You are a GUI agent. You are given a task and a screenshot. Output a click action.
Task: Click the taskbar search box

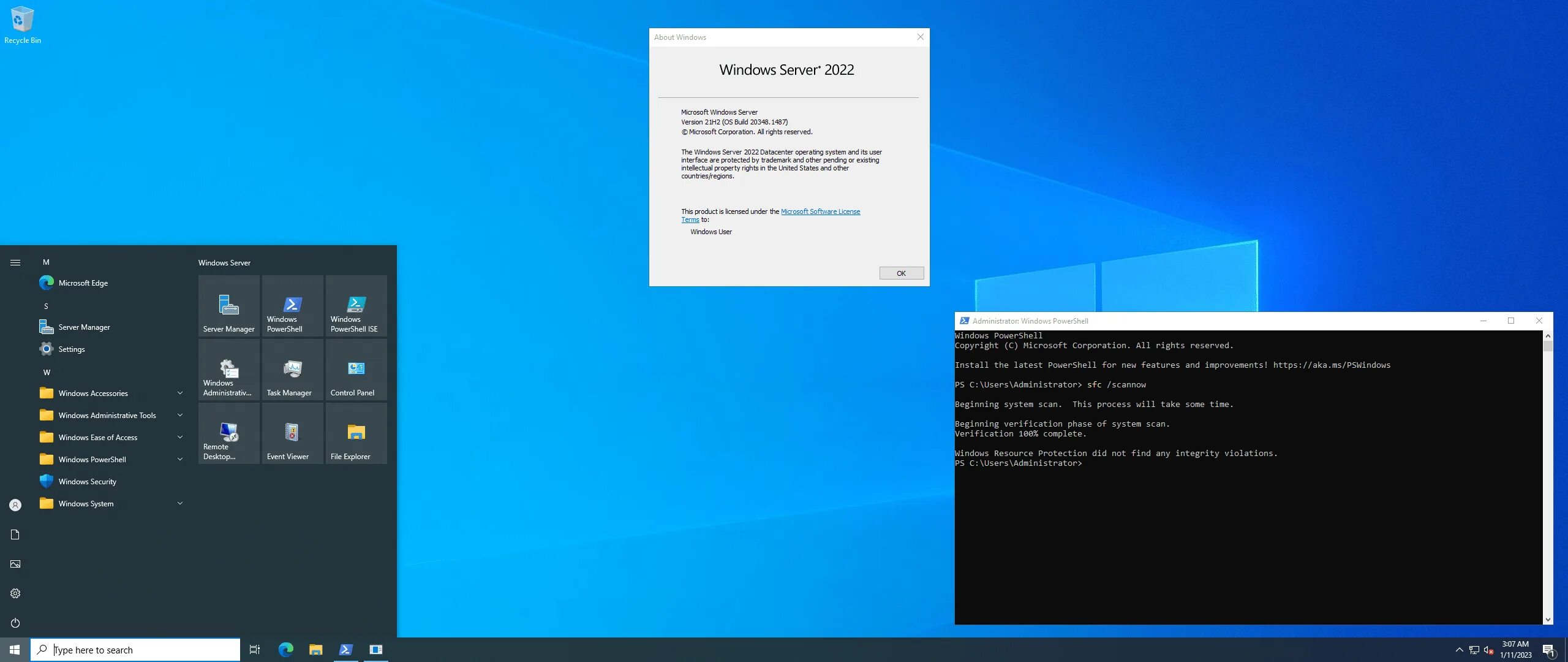[135, 650]
